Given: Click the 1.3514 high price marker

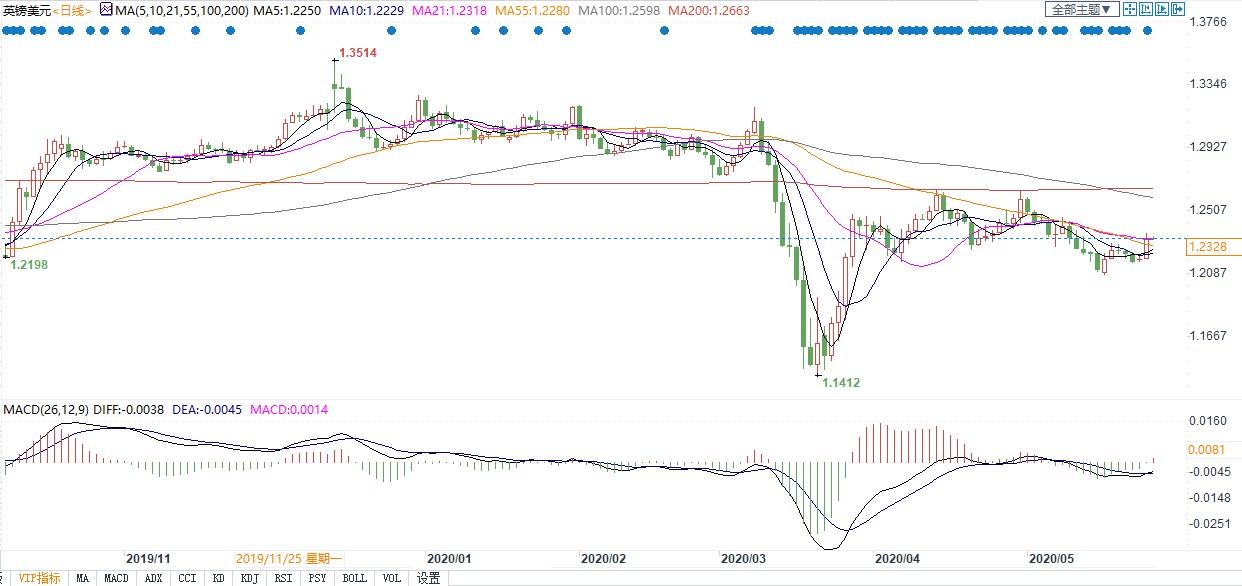Looking at the screenshot, I should click(x=358, y=52).
